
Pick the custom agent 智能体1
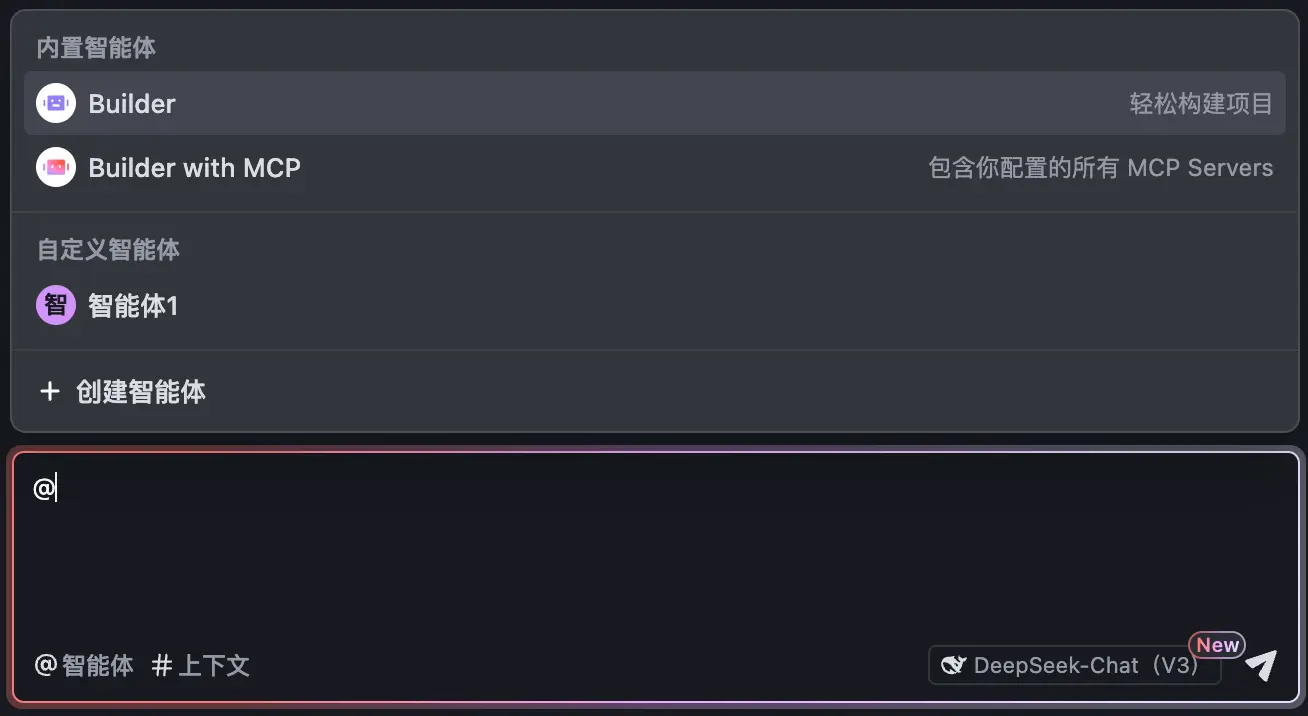pyautogui.click(x=654, y=305)
